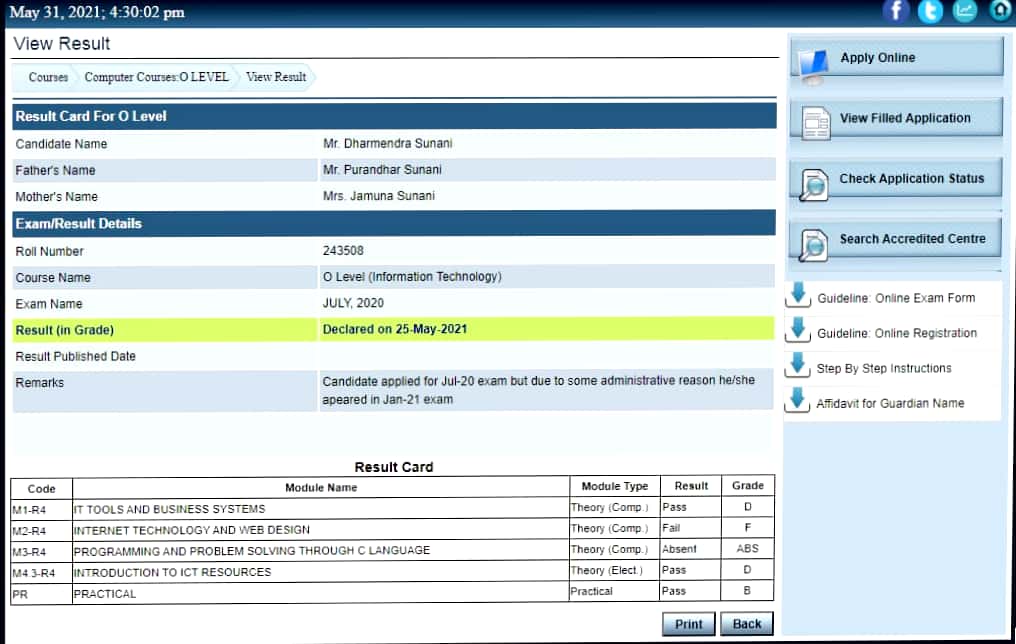The height and width of the screenshot is (644, 1016).
Task: Click download arrow beside Affidavit for Guardian Name
Action: pyautogui.click(x=798, y=400)
